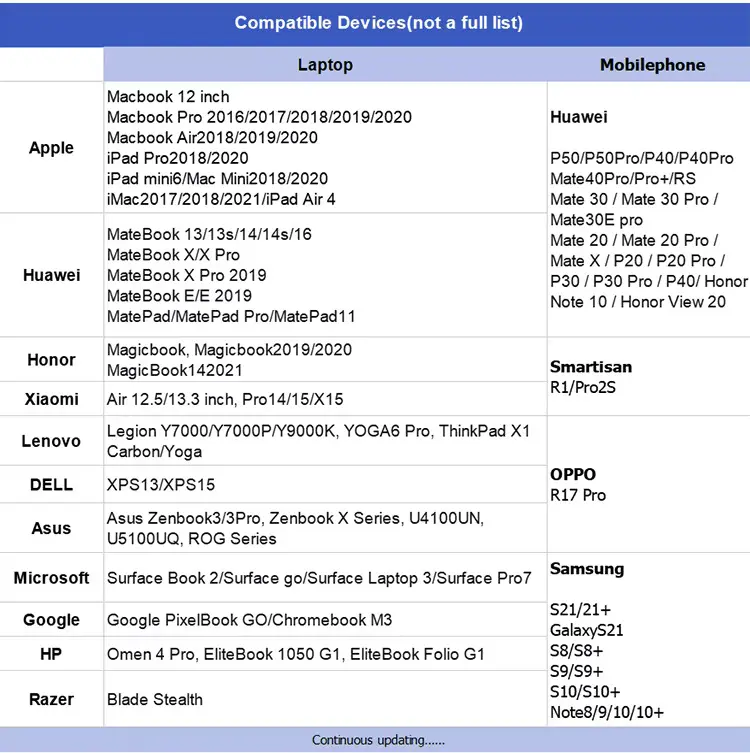Image resolution: width=750 pixels, height=753 pixels.
Task: Click 'R1/Pro2S' under Smartisan
Action: (583, 388)
